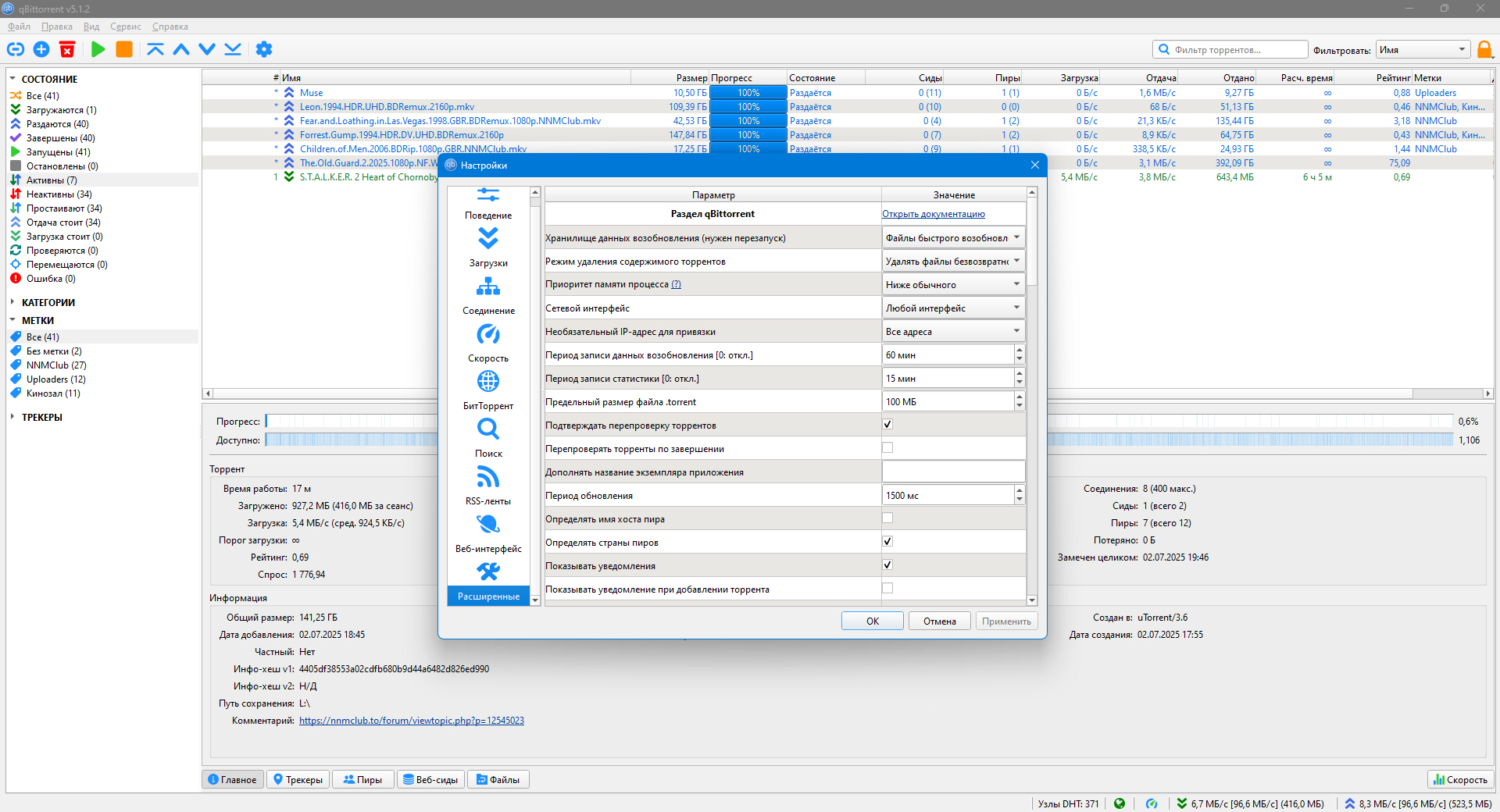Open the 'Фильтровать: Имя' dropdown
Image resolution: width=1500 pixels, height=812 pixels.
point(1423,50)
